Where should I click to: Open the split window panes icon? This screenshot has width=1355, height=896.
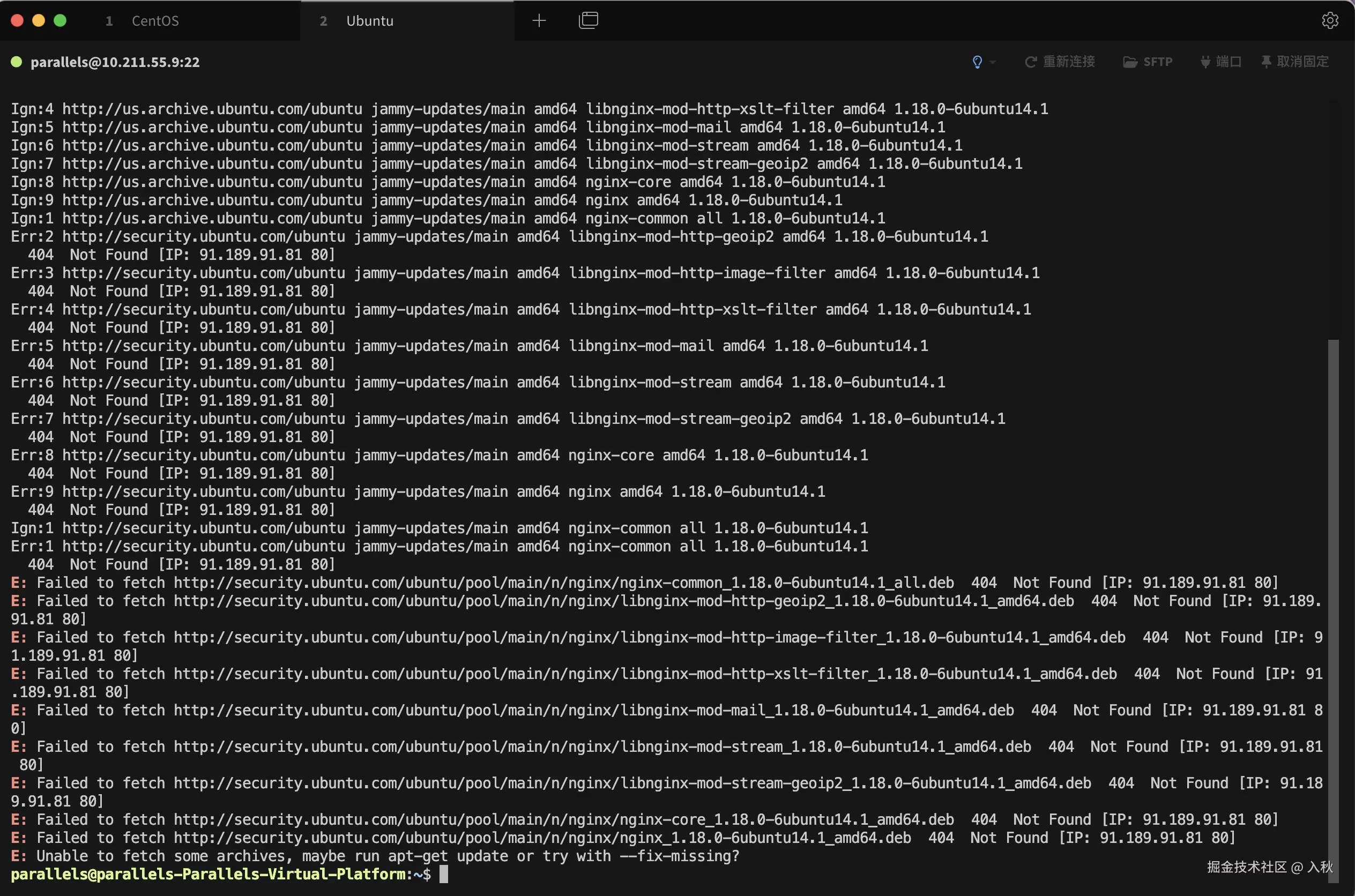click(x=588, y=20)
